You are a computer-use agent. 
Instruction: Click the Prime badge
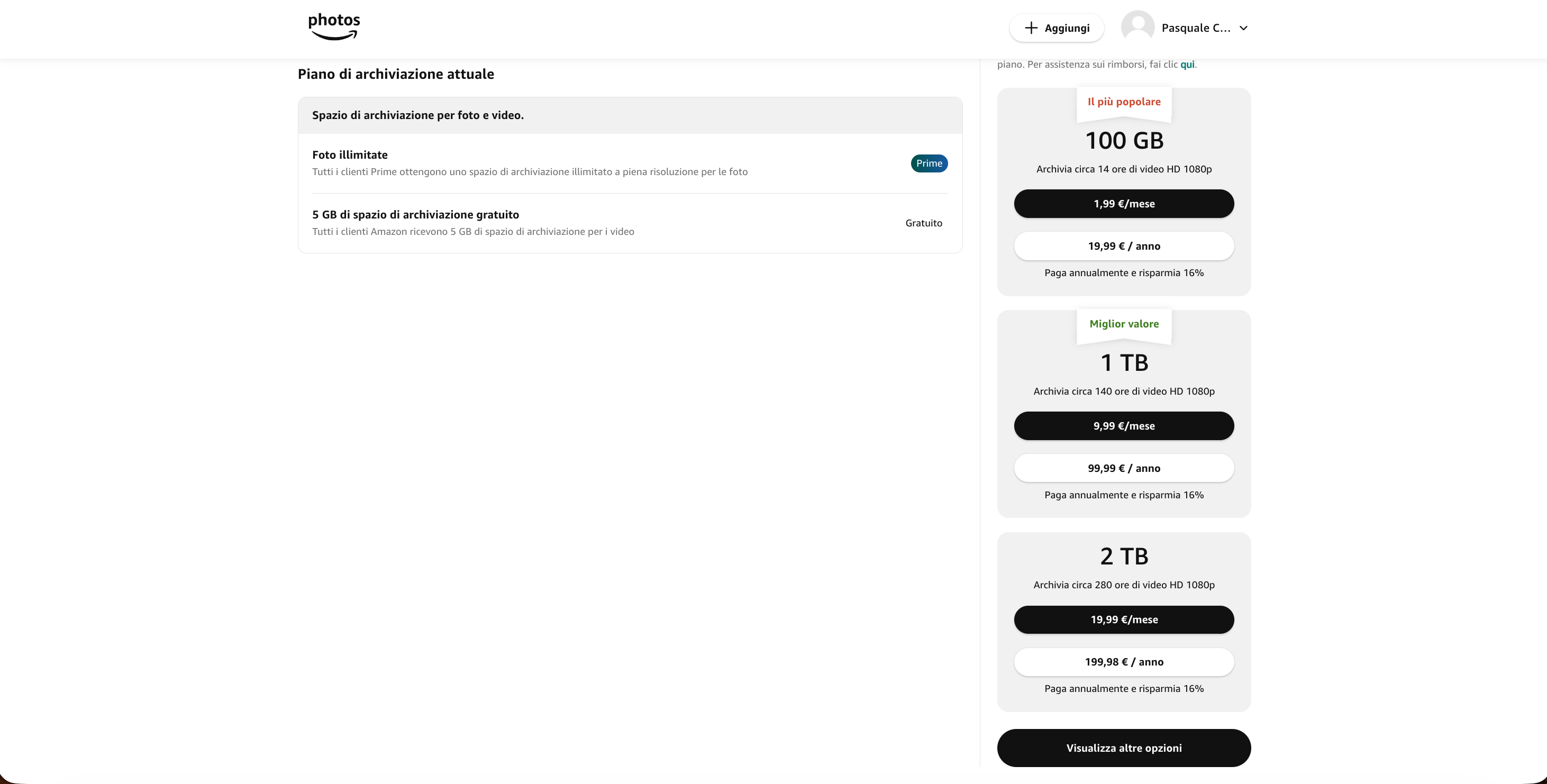pyautogui.click(x=929, y=163)
